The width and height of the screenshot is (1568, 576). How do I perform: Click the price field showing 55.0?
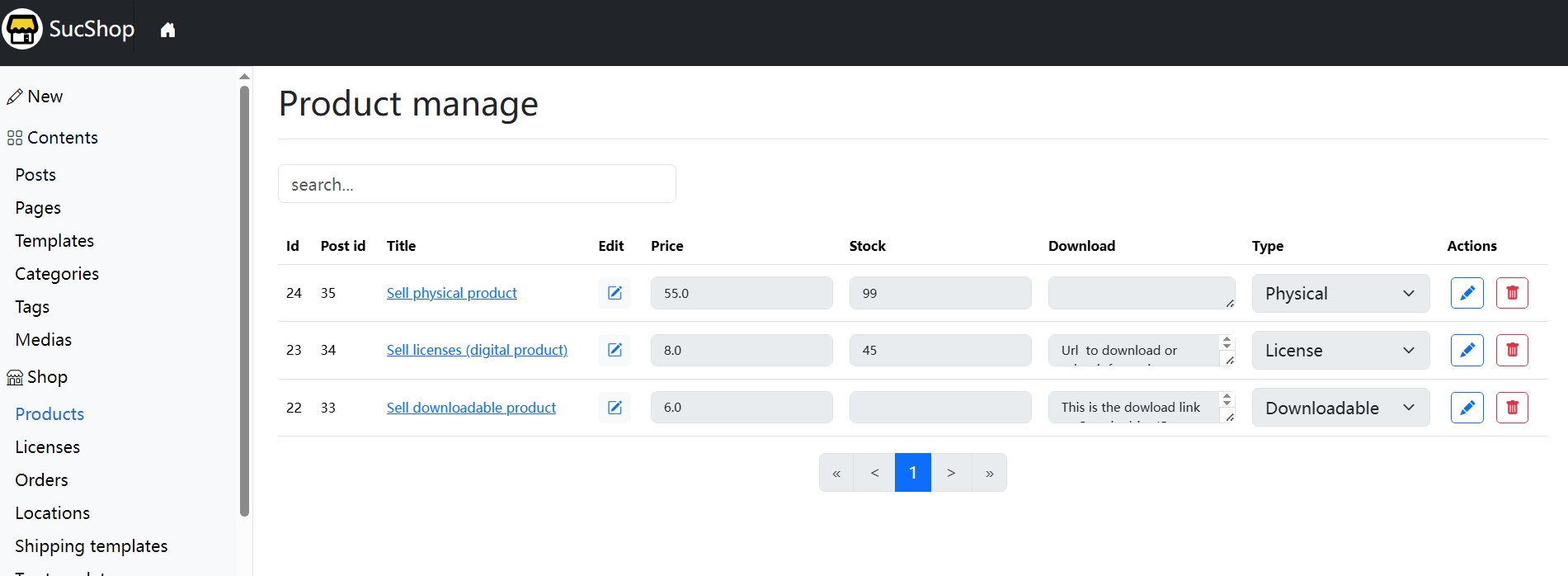[741, 293]
